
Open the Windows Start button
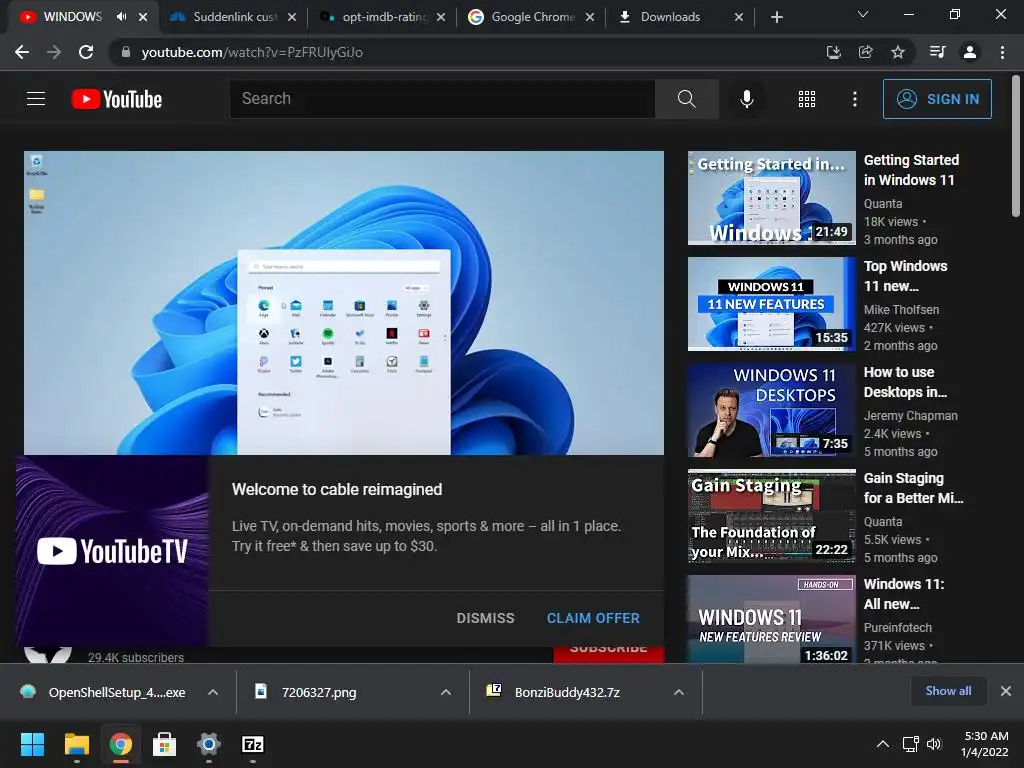coord(32,744)
